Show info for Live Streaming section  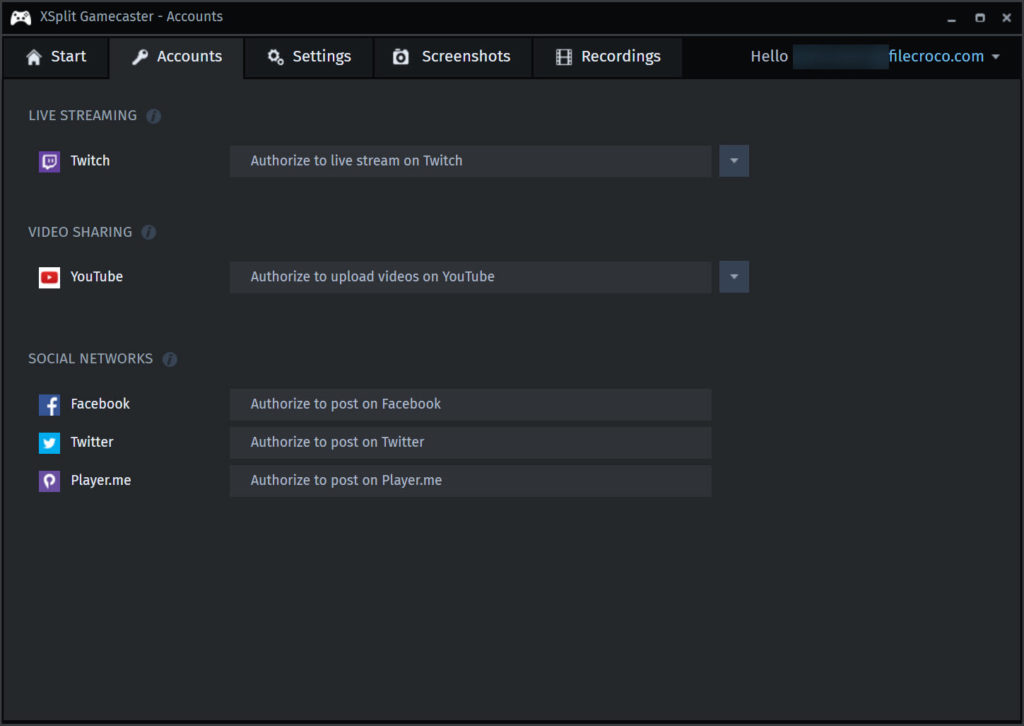click(153, 116)
